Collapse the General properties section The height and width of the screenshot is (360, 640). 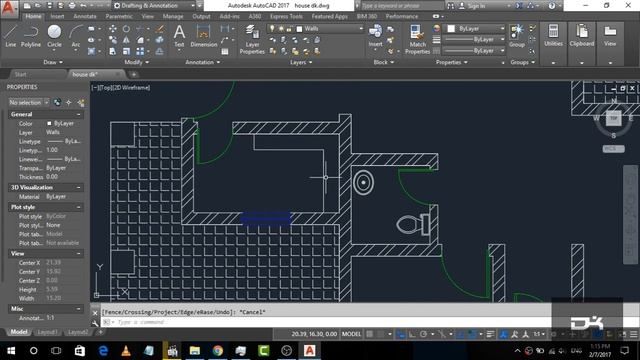78,114
